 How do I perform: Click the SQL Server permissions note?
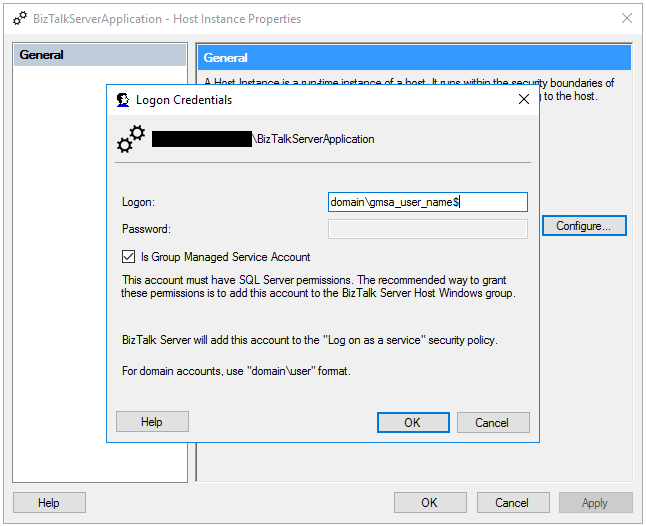(318, 287)
